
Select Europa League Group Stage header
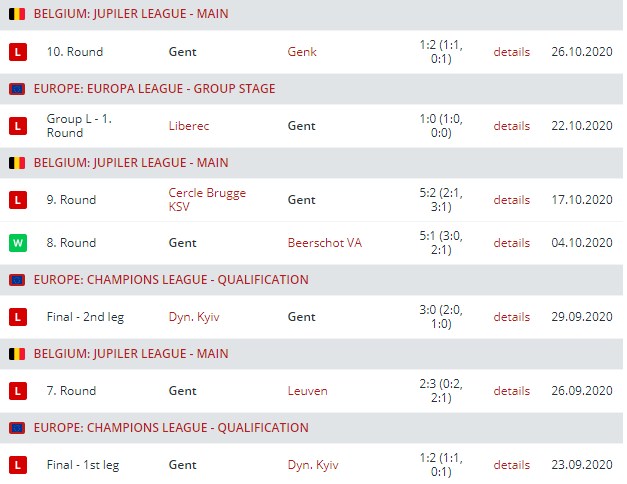click(x=154, y=89)
